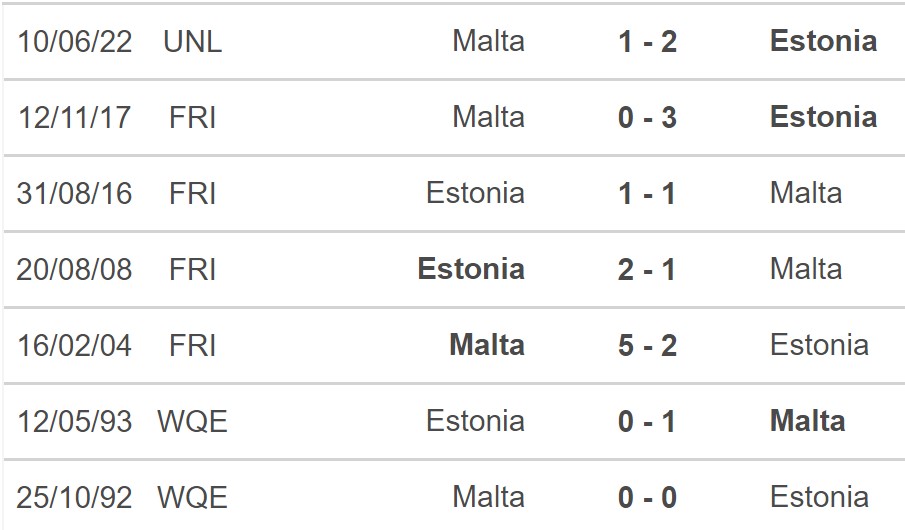Open Malta in the 10/06/22 row
905x530 pixels.
coord(488,41)
